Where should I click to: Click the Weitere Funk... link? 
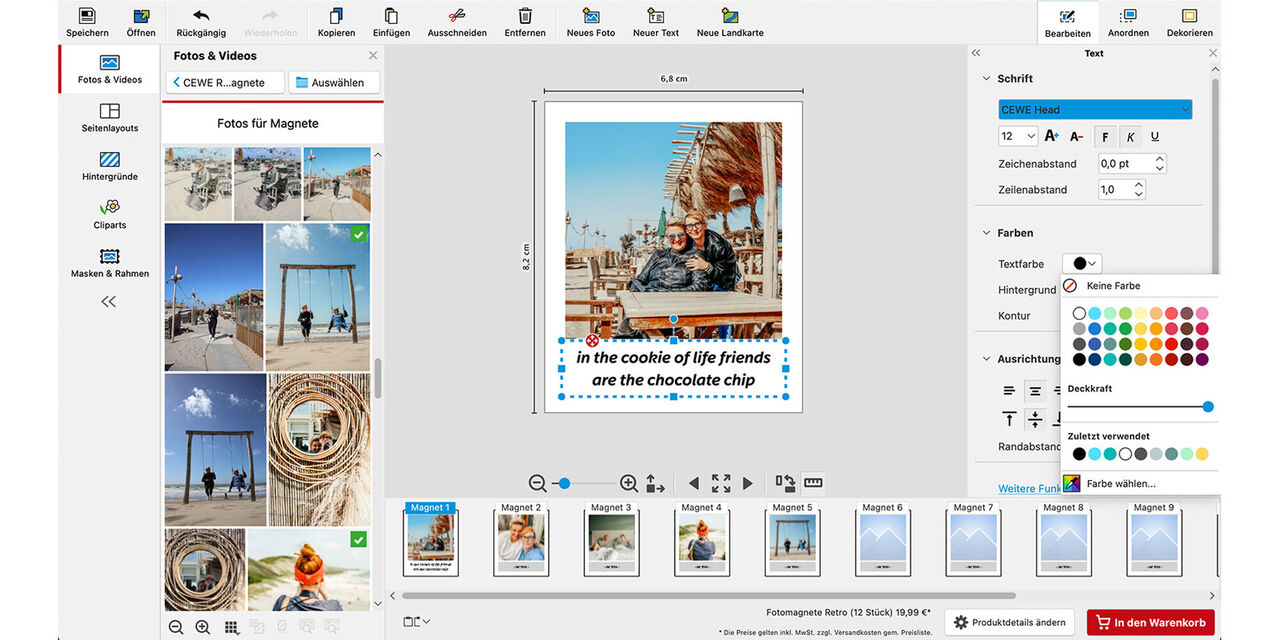coord(1029,489)
